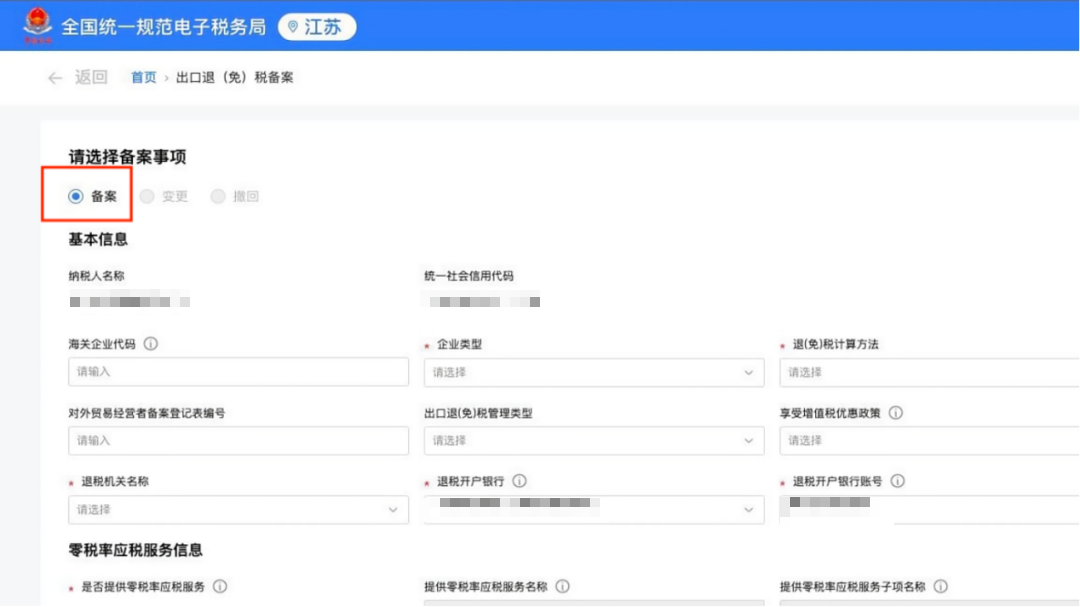Click info icon beside 退税开户银行
The height and width of the screenshot is (607, 1080).
point(520,481)
